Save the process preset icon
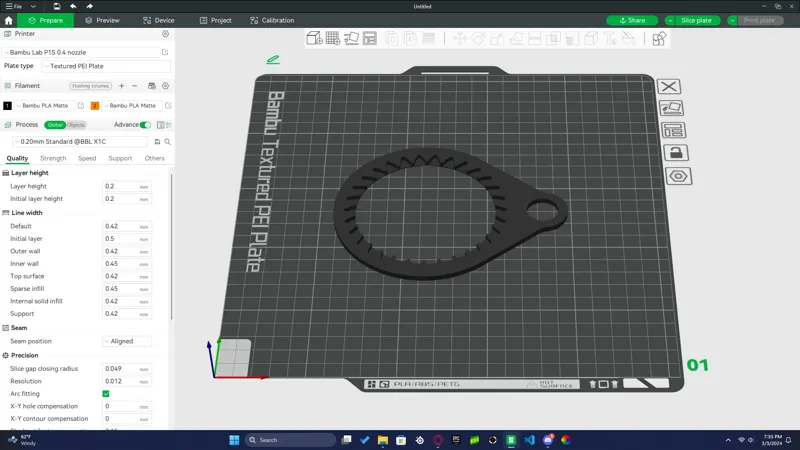Image resolution: width=800 pixels, height=450 pixels. click(157, 142)
